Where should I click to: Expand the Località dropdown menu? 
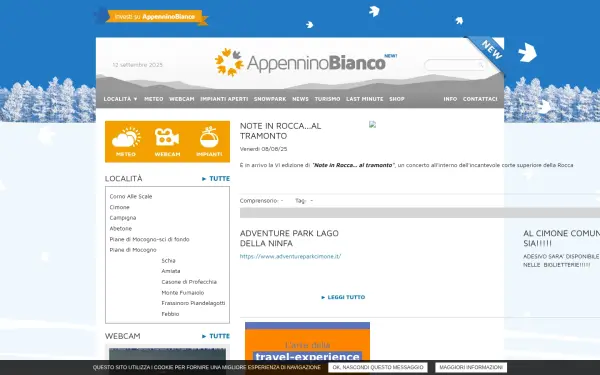[120, 99]
